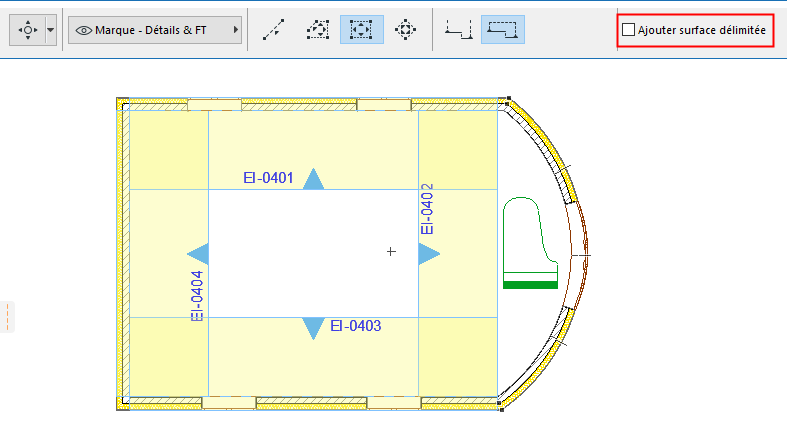Click the orange dashed panel handle at left edge
This screenshot has height=436, width=787.
[x=8, y=317]
